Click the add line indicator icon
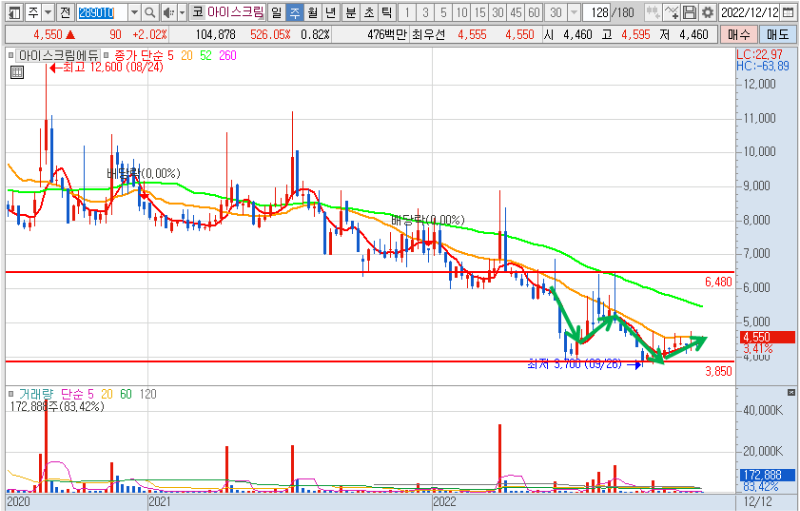The image size is (800, 511). [x=672, y=12]
